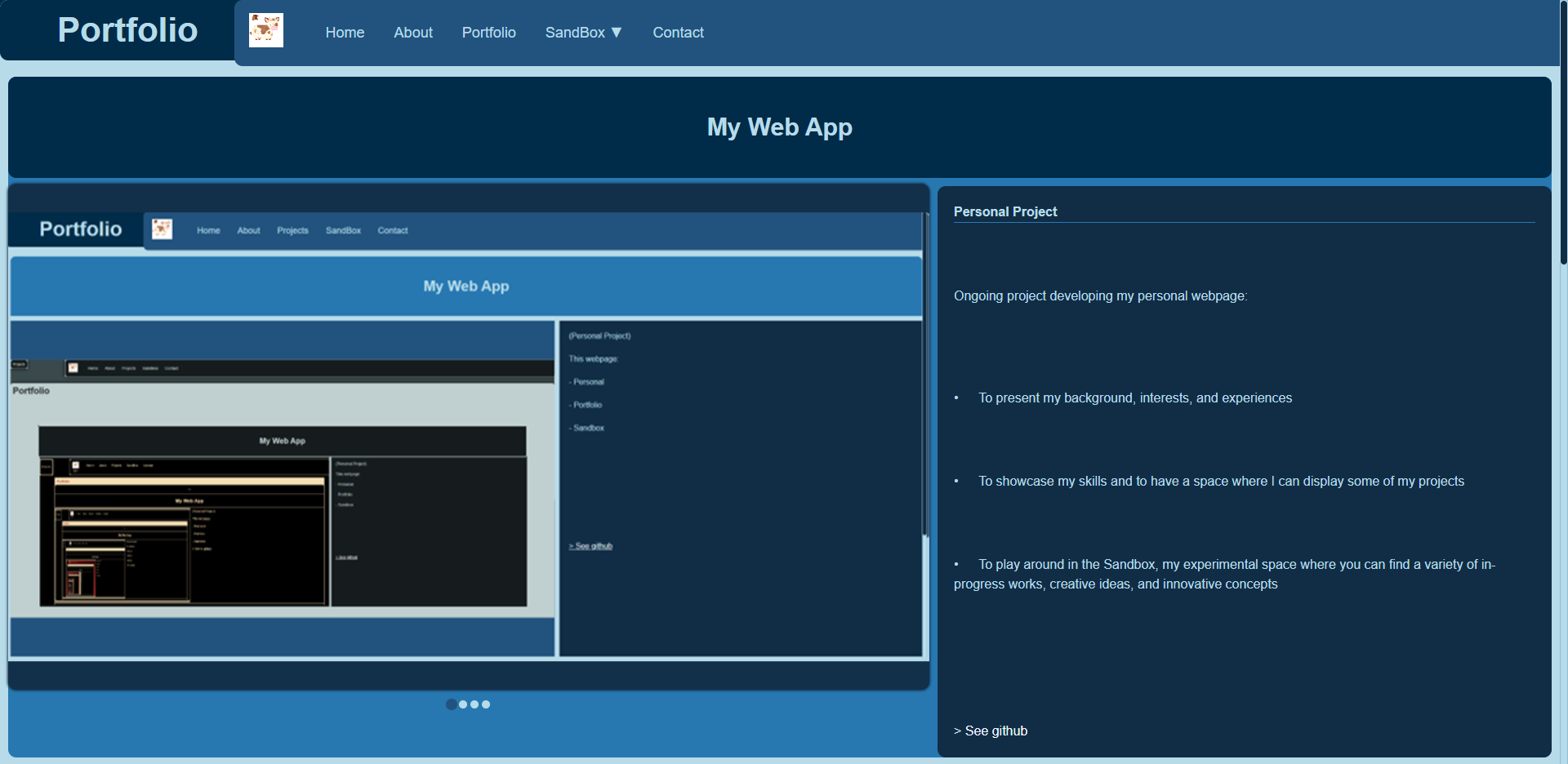Click the Projects label inside the screenshot preview

tap(292, 231)
